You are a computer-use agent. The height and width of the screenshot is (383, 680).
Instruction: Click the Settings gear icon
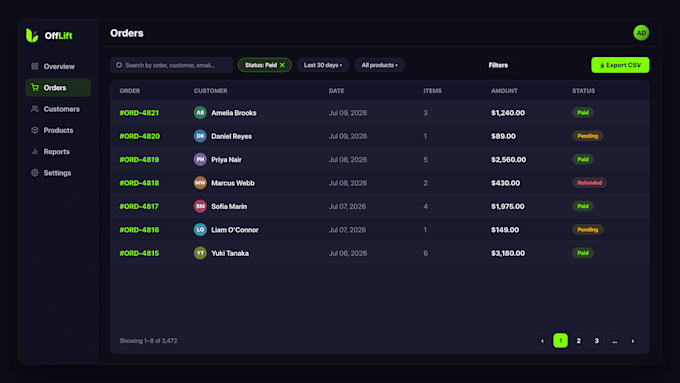pos(35,173)
